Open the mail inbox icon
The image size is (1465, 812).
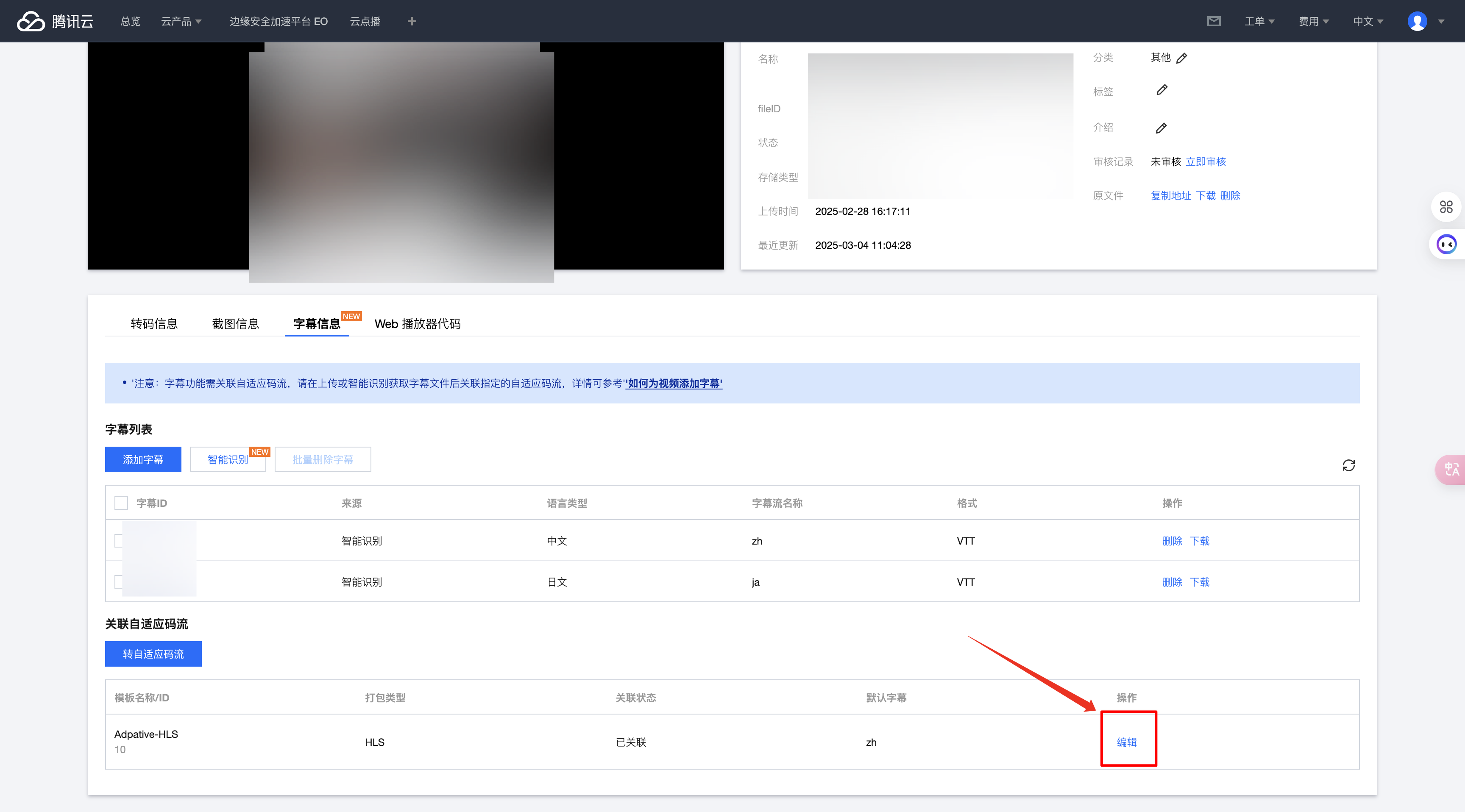(1214, 21)
